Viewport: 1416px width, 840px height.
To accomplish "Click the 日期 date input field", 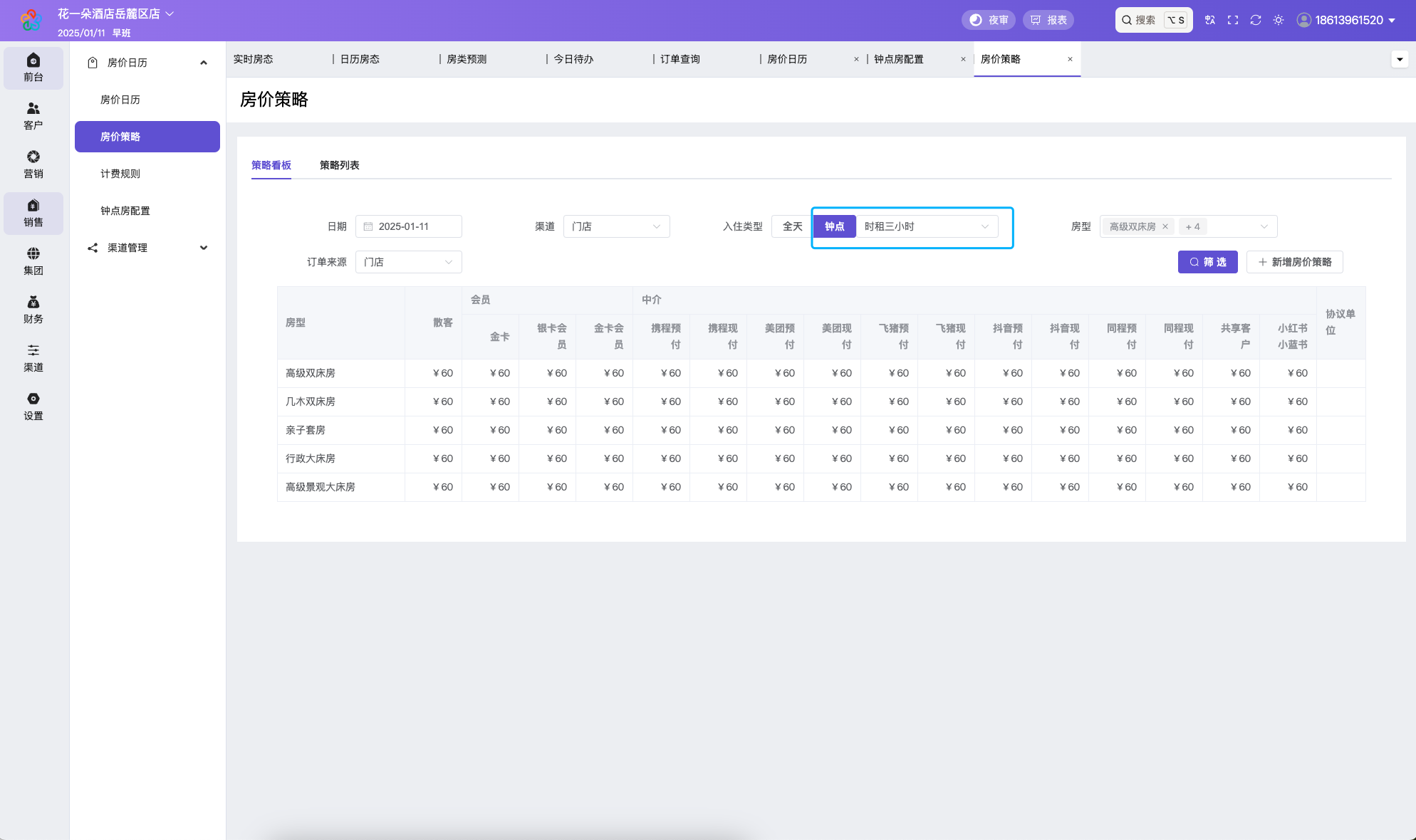I will click(409, 226).
